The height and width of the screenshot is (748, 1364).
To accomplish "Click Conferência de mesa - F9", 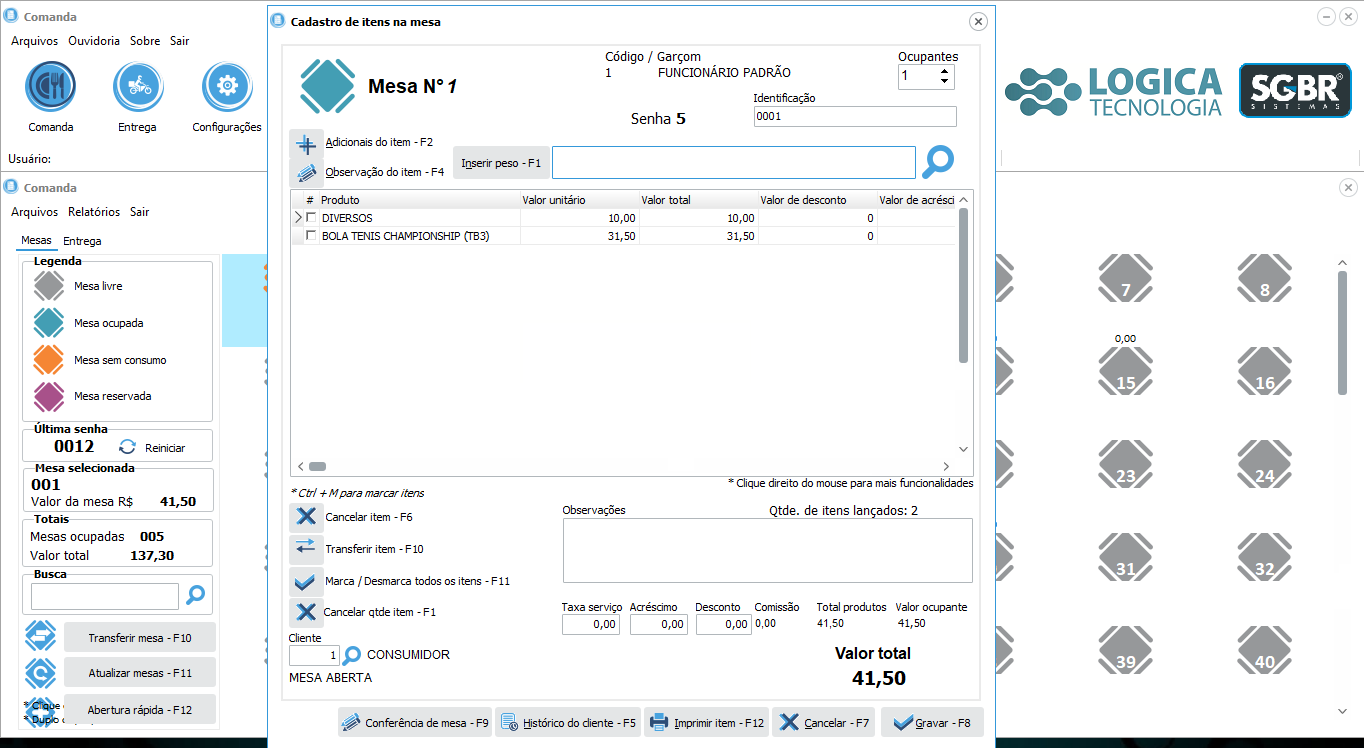I will pyautogui.click(x=415, y=723).
